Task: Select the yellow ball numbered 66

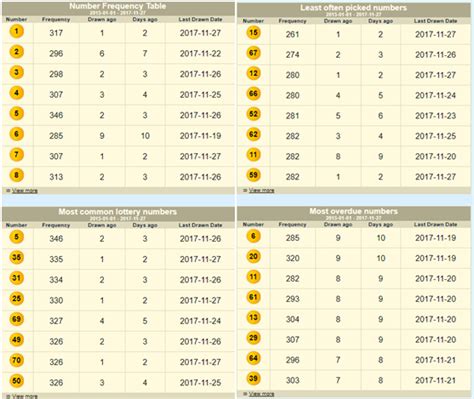Action: pos(253,94)
